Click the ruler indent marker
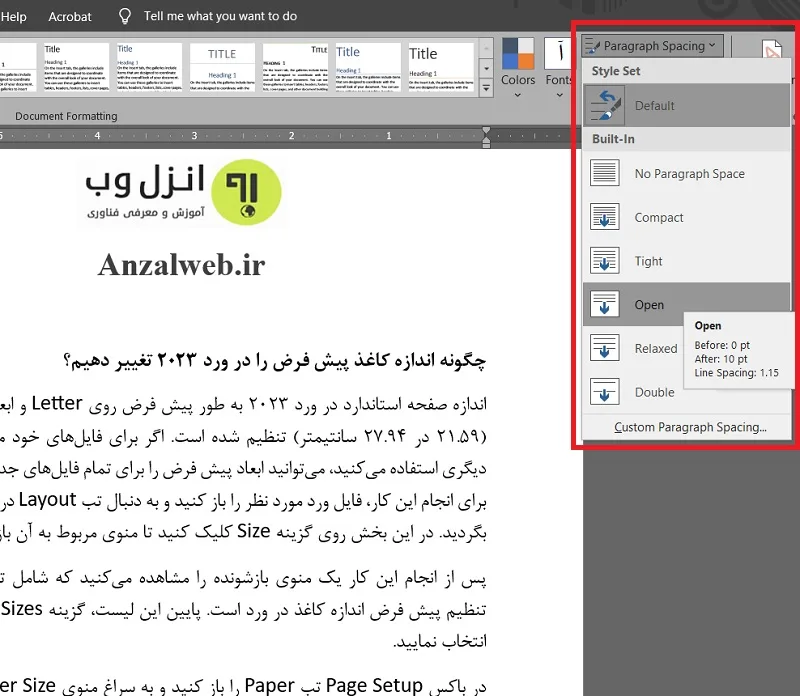The height and width of the screenshot is (696, 800). tap(486, 137)
